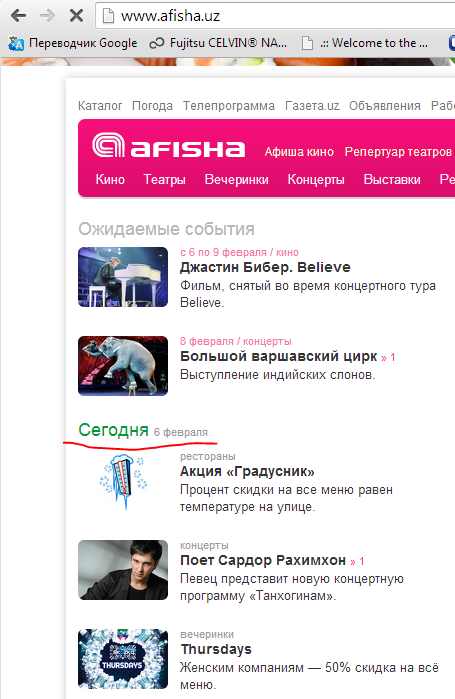Click the Afisha logo
This screenshot has height=699, width=455.
click(168, 146)
